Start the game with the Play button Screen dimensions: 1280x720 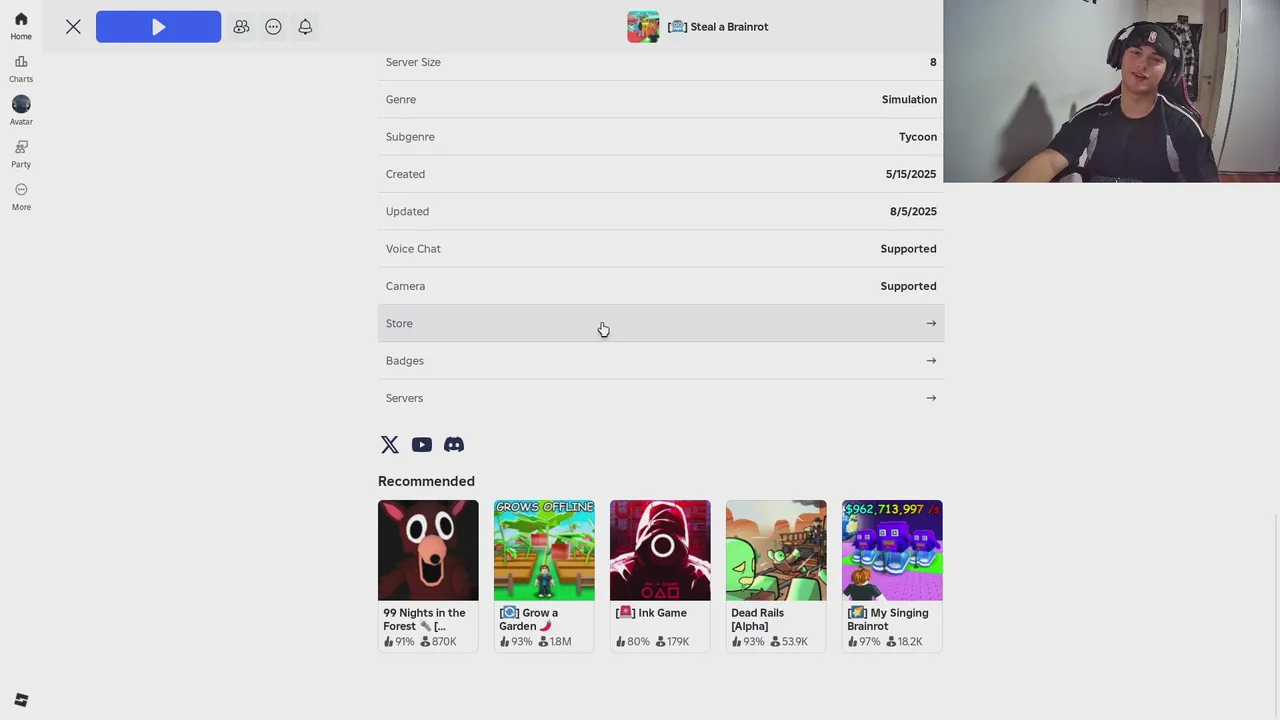[158, 27]
